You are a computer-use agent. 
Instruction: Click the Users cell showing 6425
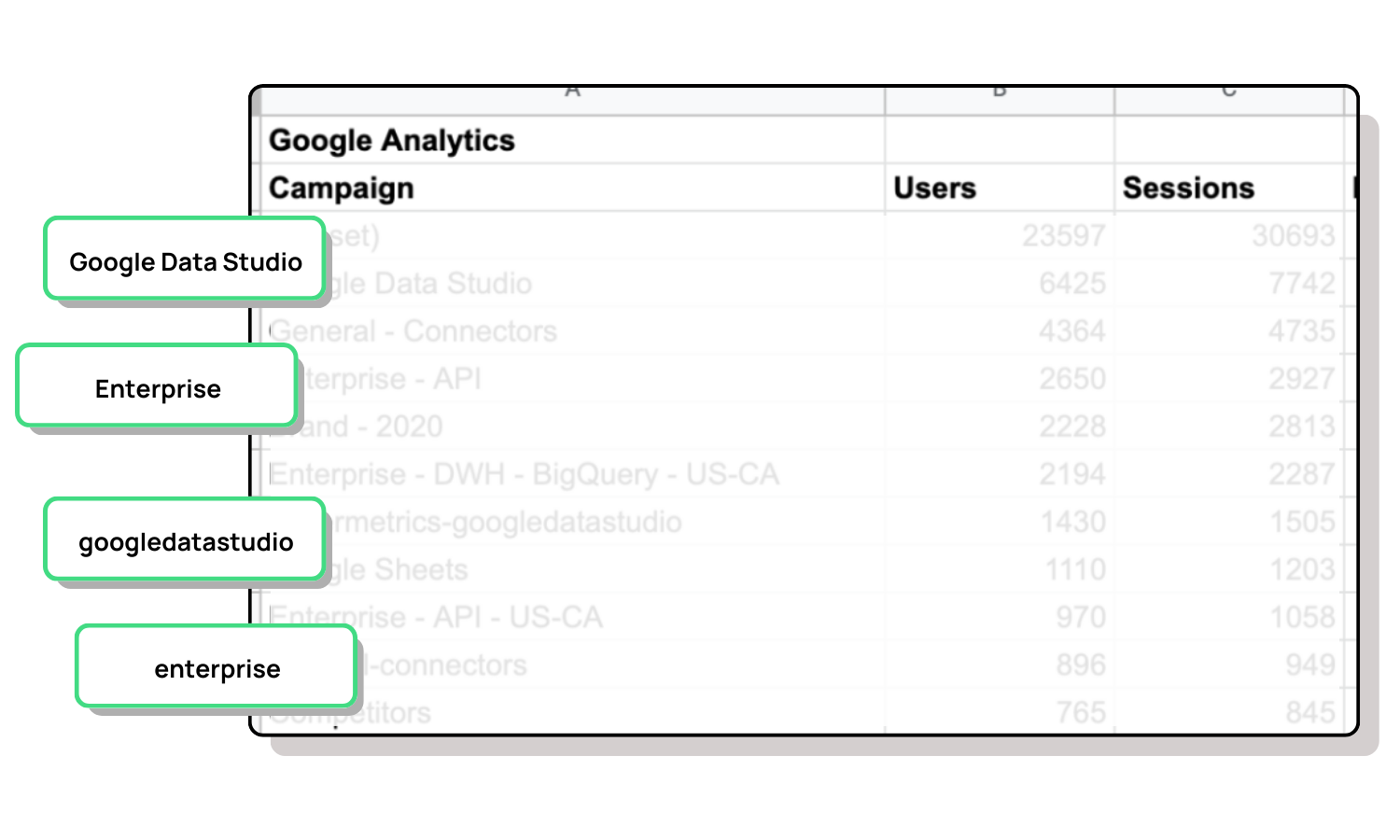point(1071,283)
